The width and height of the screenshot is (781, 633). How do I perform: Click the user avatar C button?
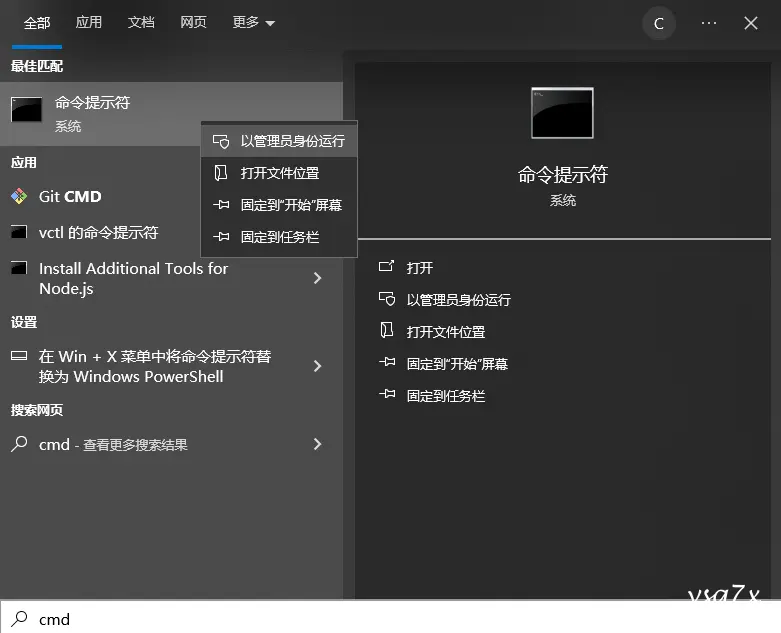658,23
